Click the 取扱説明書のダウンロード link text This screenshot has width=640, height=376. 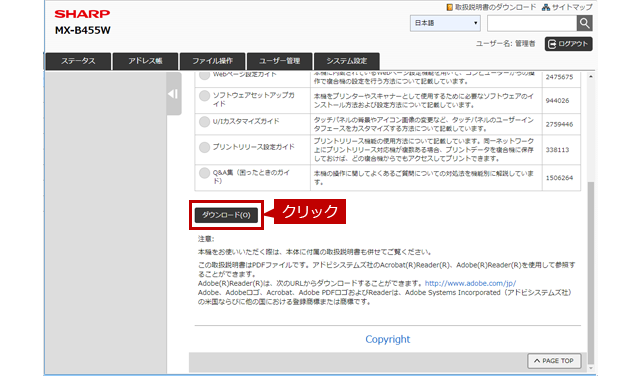click(496, 7)
